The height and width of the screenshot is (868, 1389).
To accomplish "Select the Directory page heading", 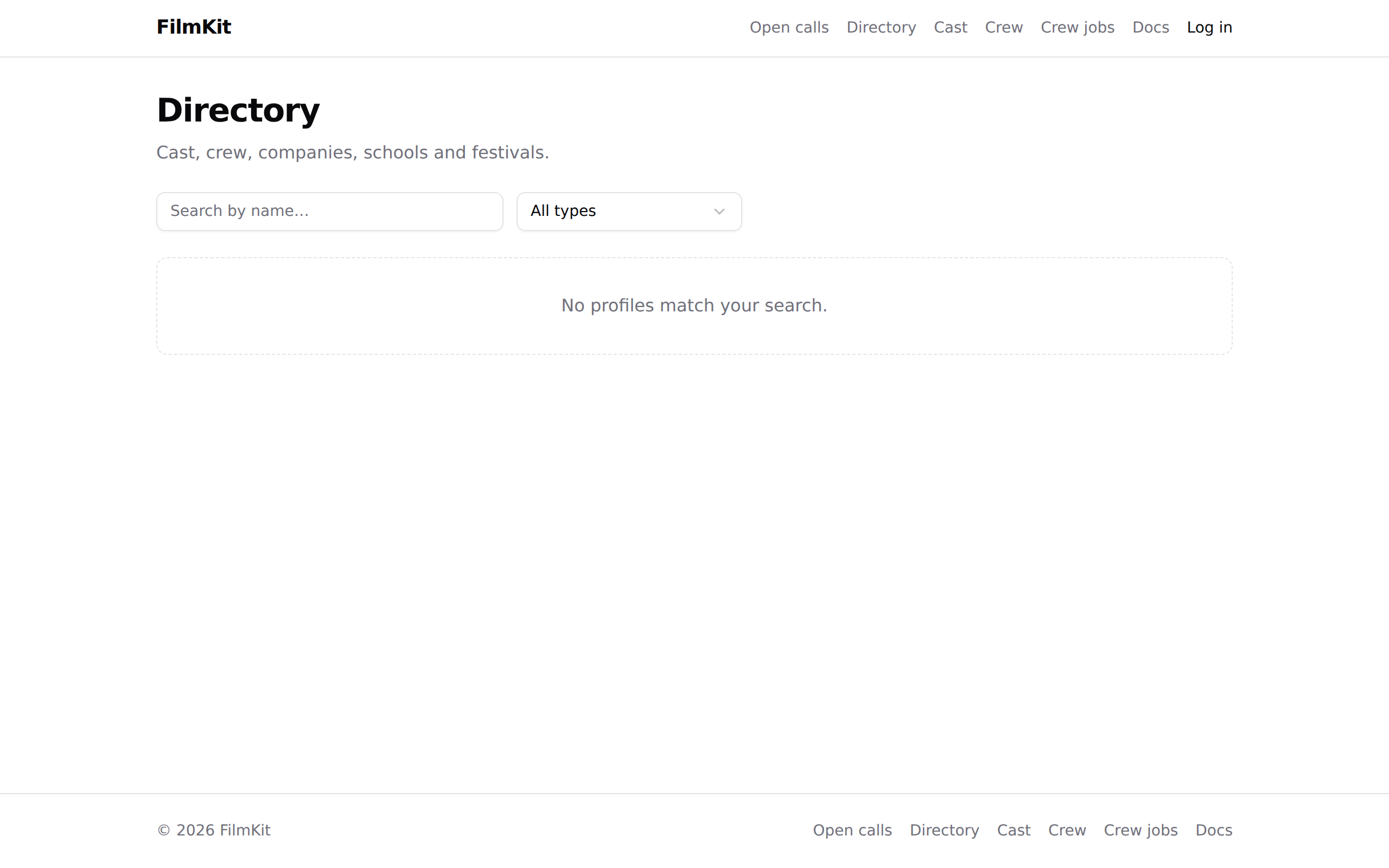I will (238, 110).
